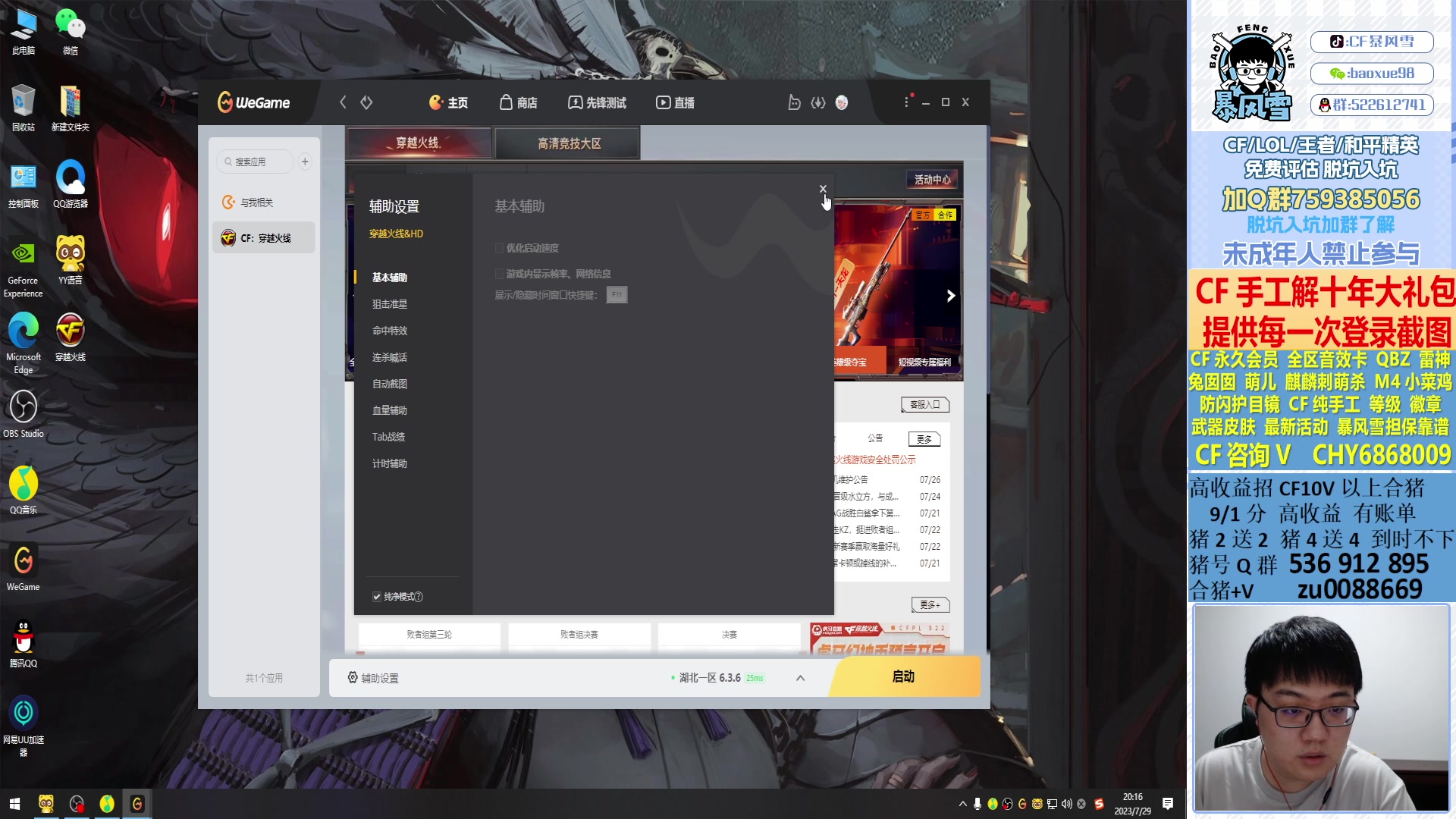This screenshot has height=819, width=1456.
Task: Open WeGame desktop shortcut
Action: pos(24,567)
